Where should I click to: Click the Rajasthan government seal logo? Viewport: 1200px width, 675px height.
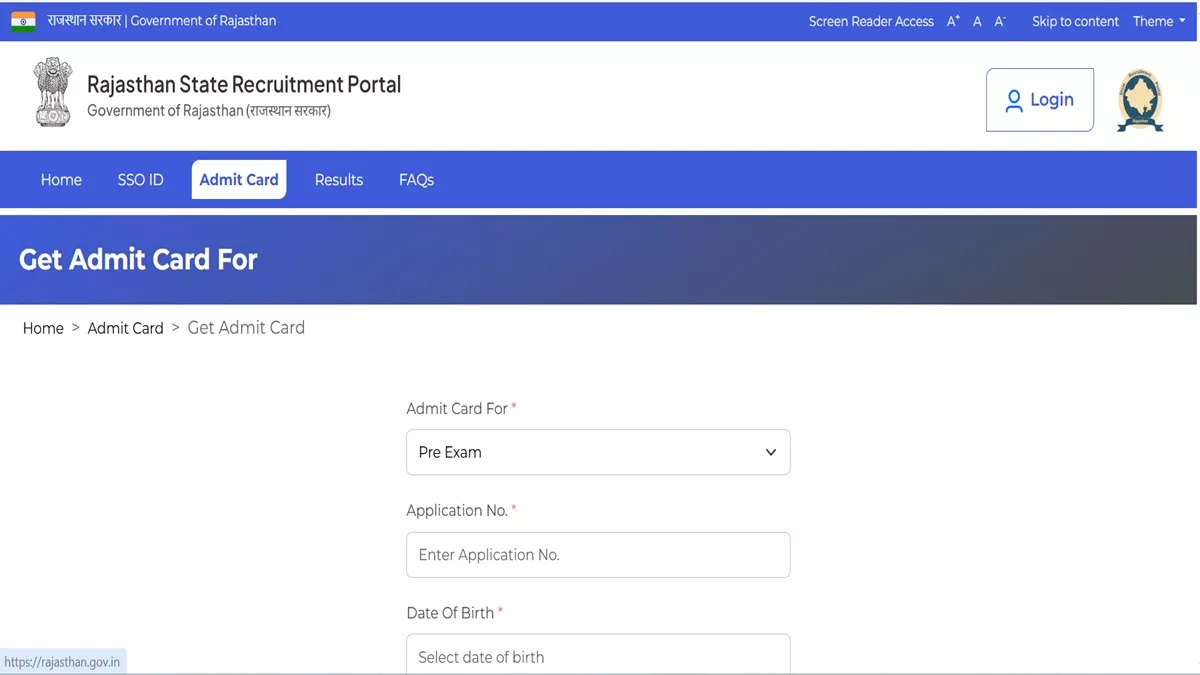click(x=1140, y=100)
